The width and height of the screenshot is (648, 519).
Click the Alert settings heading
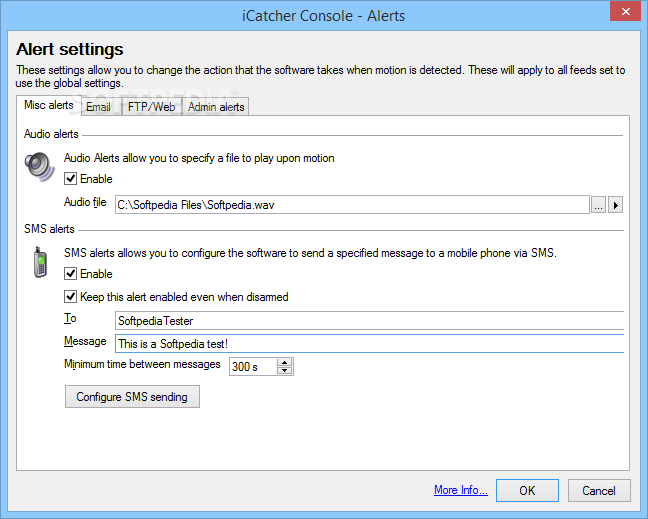coord(70,49)
